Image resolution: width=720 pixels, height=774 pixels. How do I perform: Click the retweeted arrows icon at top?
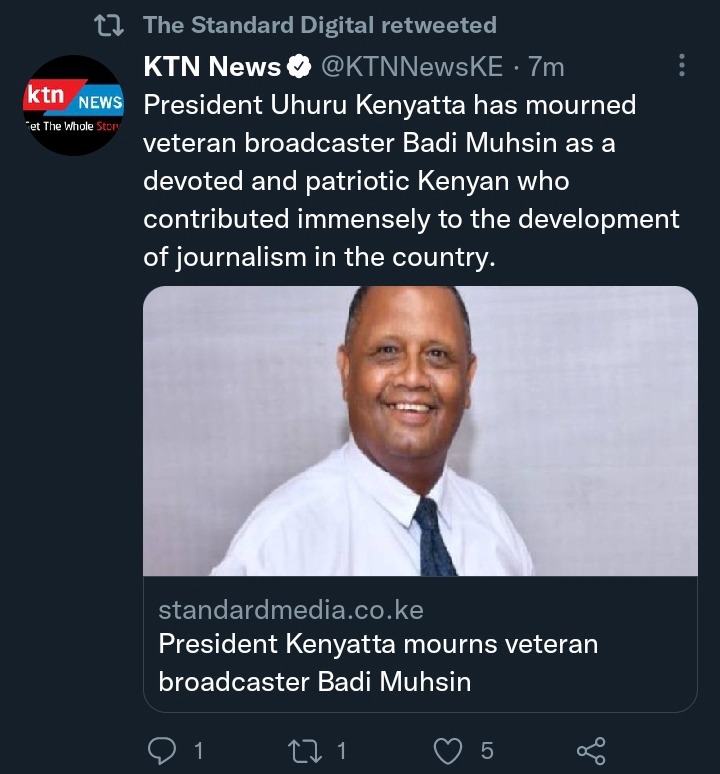tap(109, 26)
